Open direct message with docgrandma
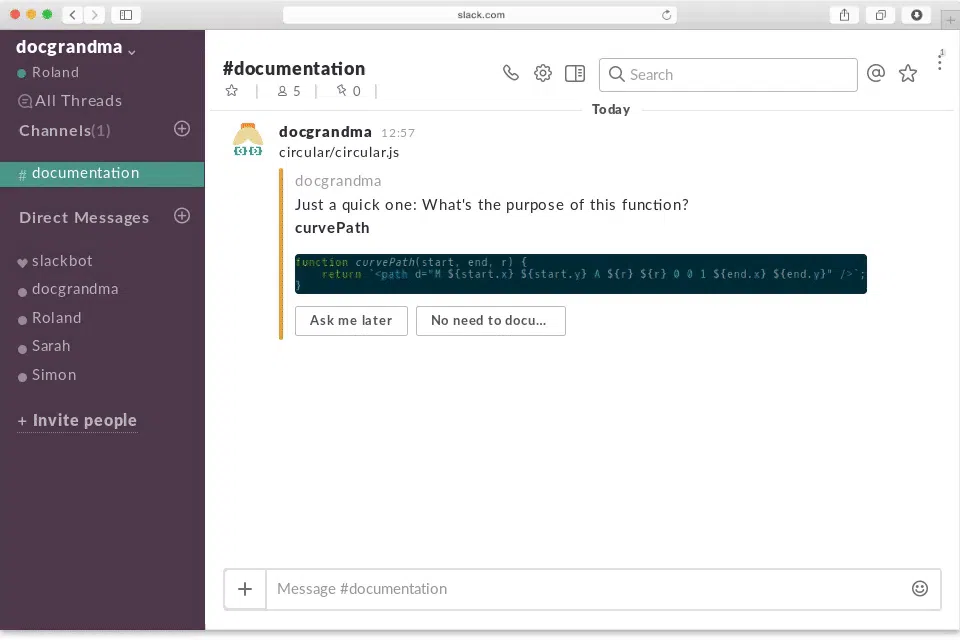The width and height of the screenshot is (960, 640). (x=68, y=289)
